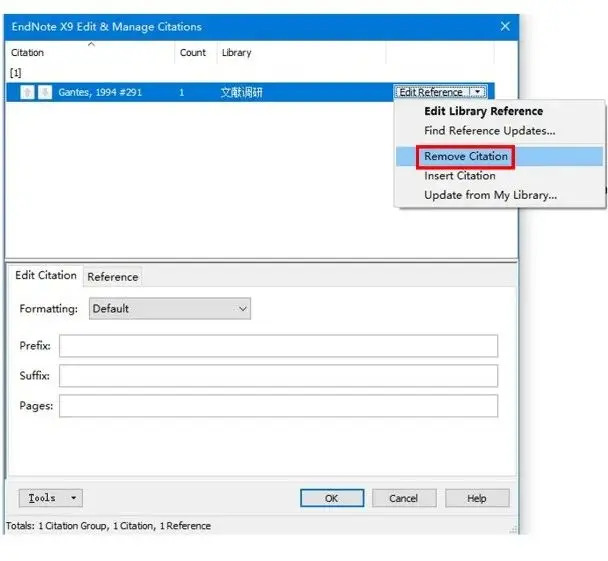Screen dimensions: 608x561
Task: Open the Edit Reference dropdown arrow
Action: coord(478,92)
